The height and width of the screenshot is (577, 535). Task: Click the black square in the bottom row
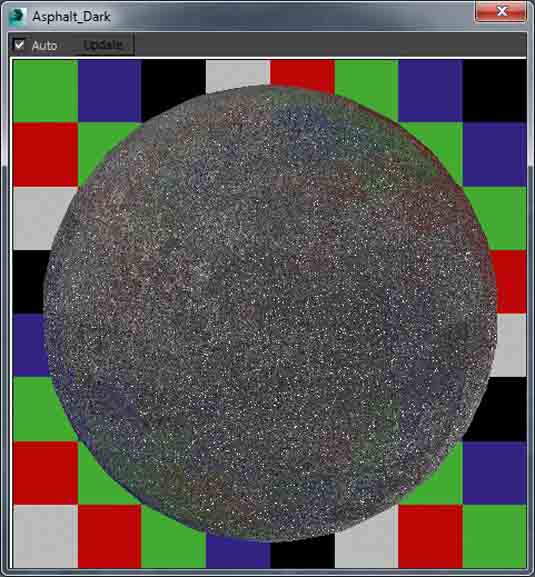pos(302,553)
